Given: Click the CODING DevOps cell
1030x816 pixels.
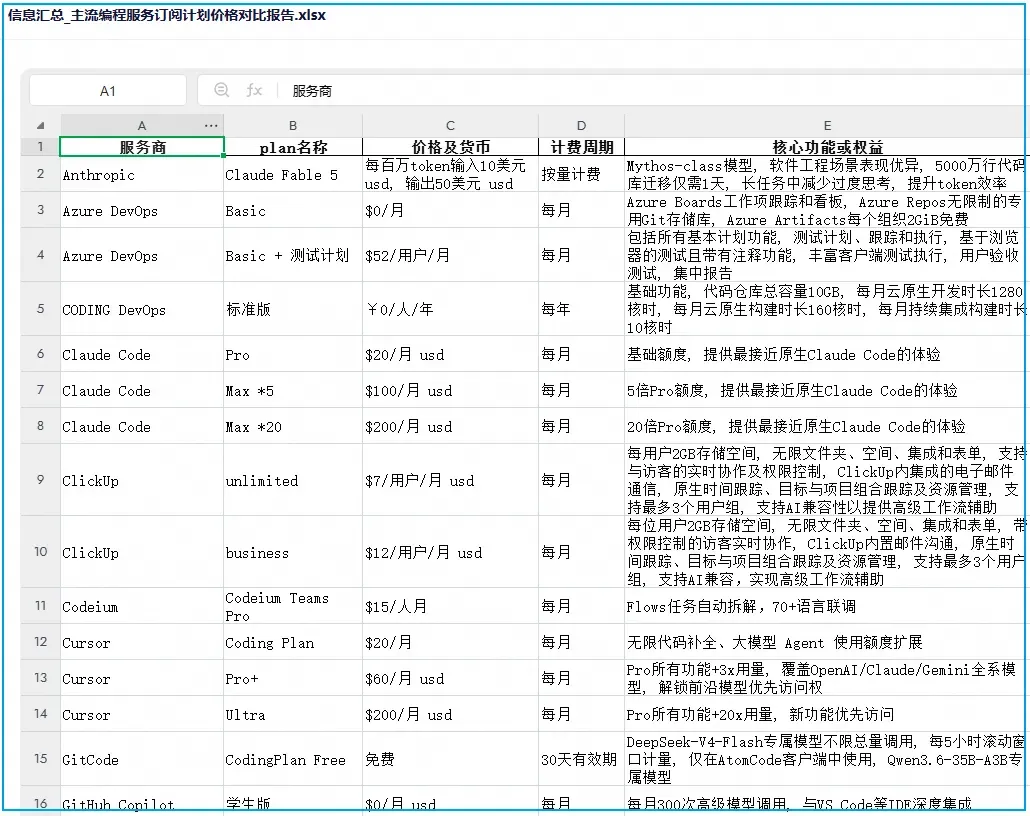Looking at the screenshot, I should pos(142,309).
